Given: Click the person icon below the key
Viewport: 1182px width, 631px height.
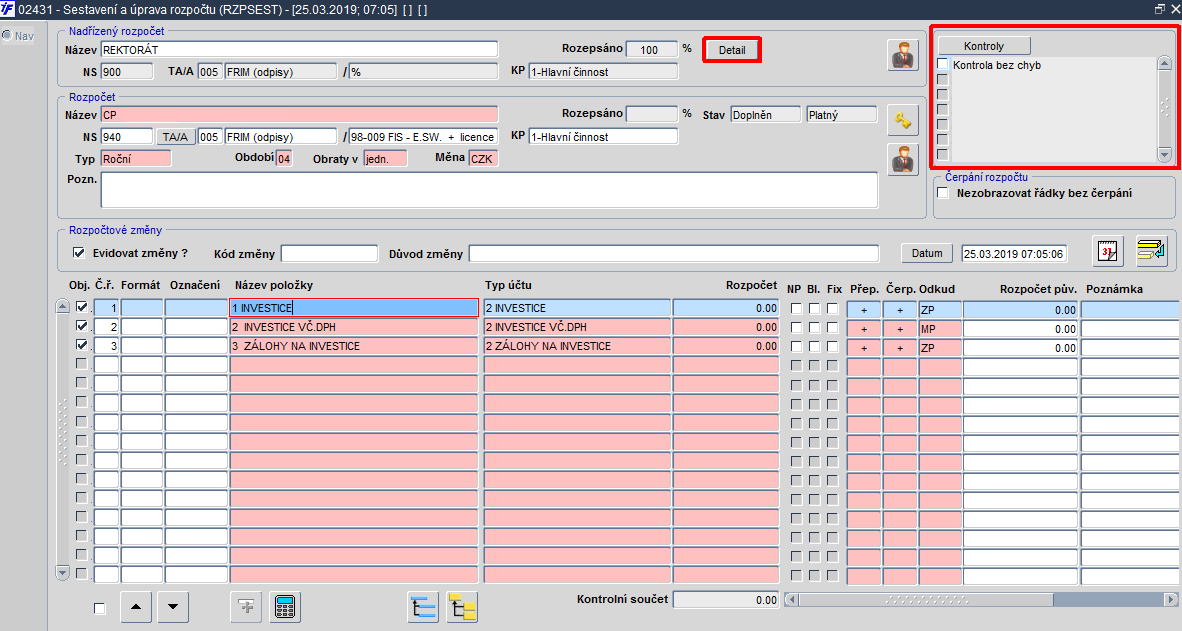Looking at the screenshot, I should (x=902, y=160).
